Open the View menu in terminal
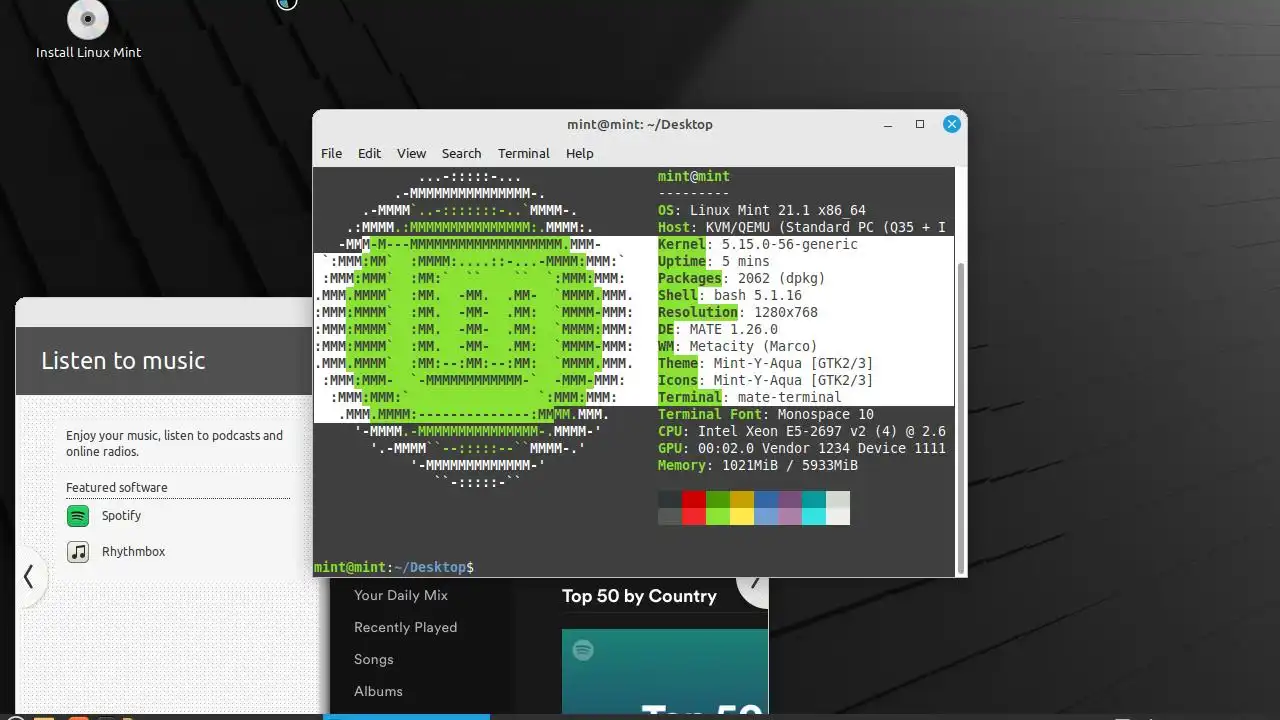This screenshot has width=1280, height=720. point(411,153)
